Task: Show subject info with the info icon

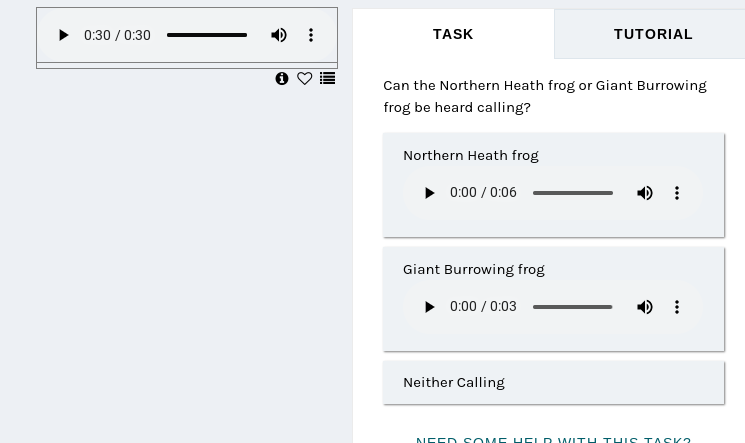Action: tap(282, 78)
